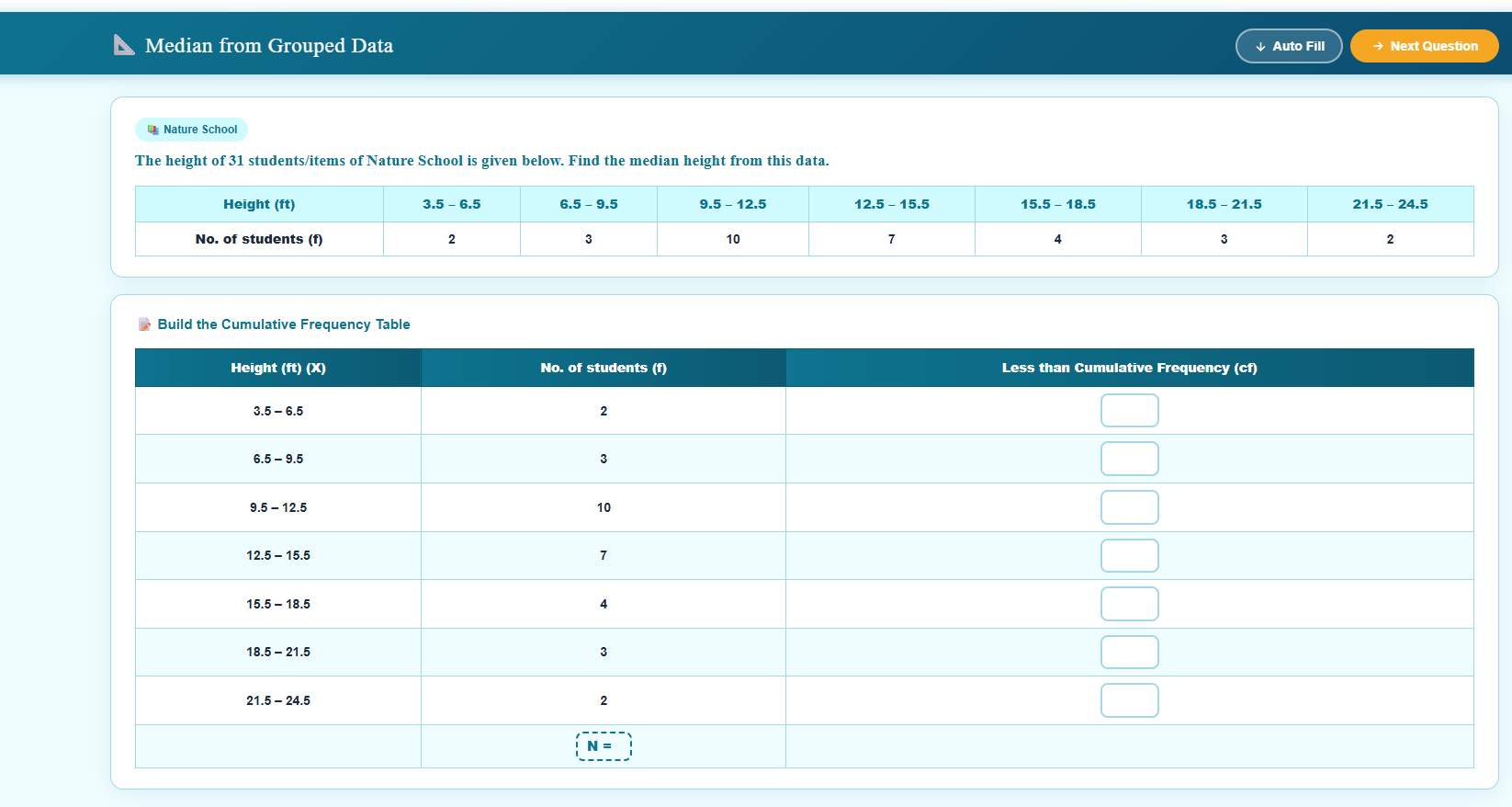Viewport: 1512px width, 807px height.
Task: Click cumulative frequency input for 6.5 – 9.5
Action: click(1129, 459)
